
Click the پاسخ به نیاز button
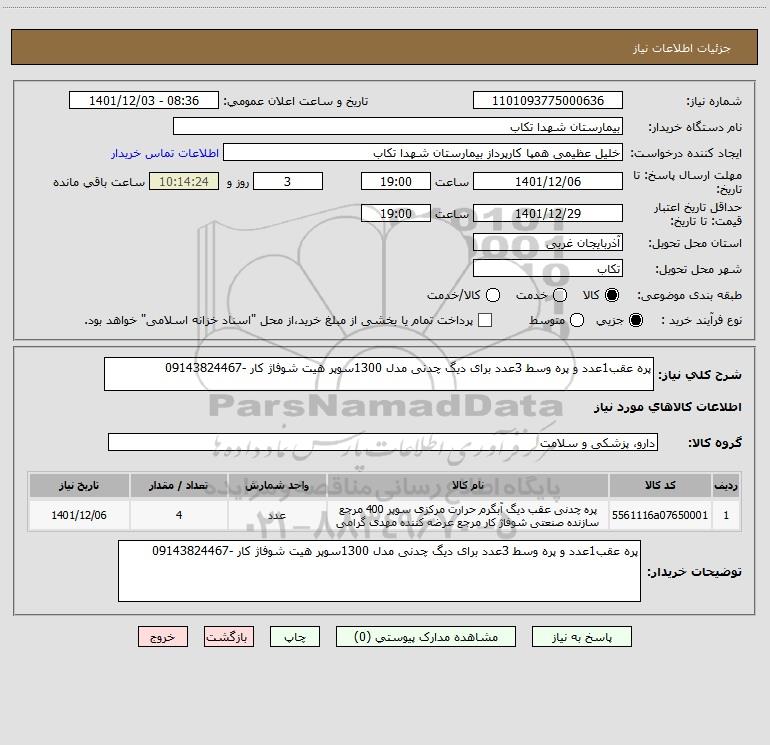click(581, 636)
